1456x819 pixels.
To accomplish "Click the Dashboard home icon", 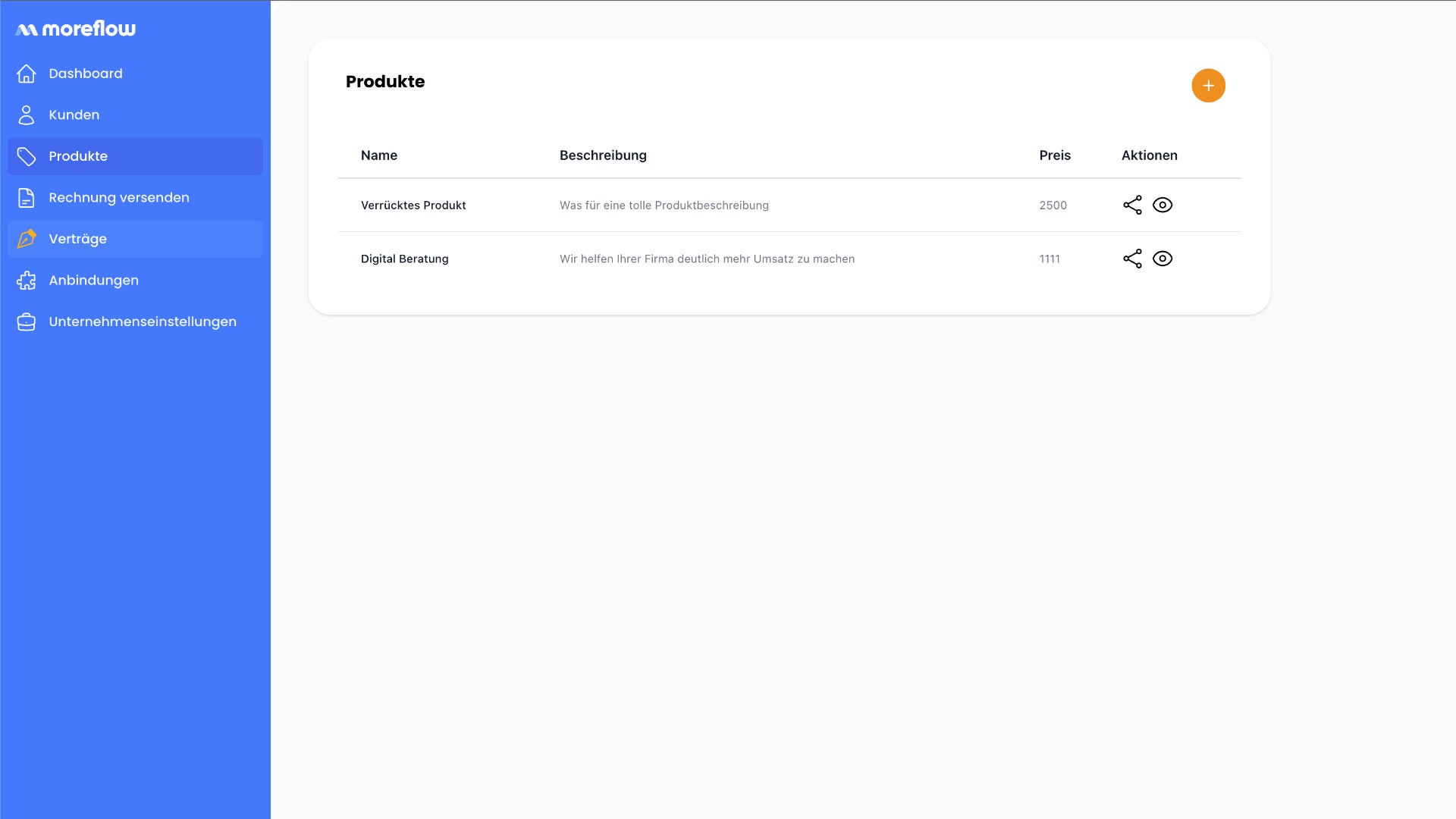I will (27, 74).
